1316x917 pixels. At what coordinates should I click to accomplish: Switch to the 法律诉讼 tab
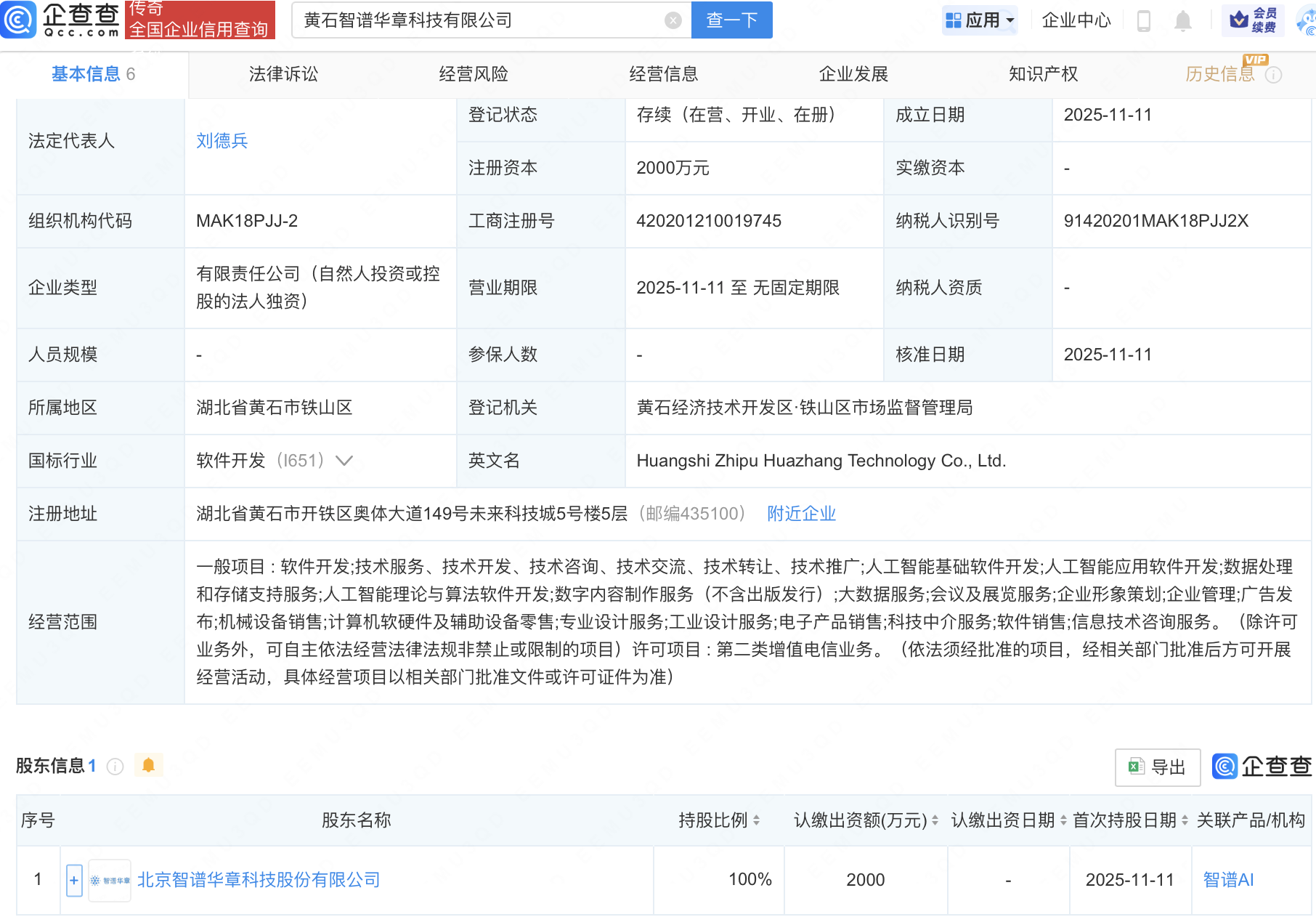point(283,74)
